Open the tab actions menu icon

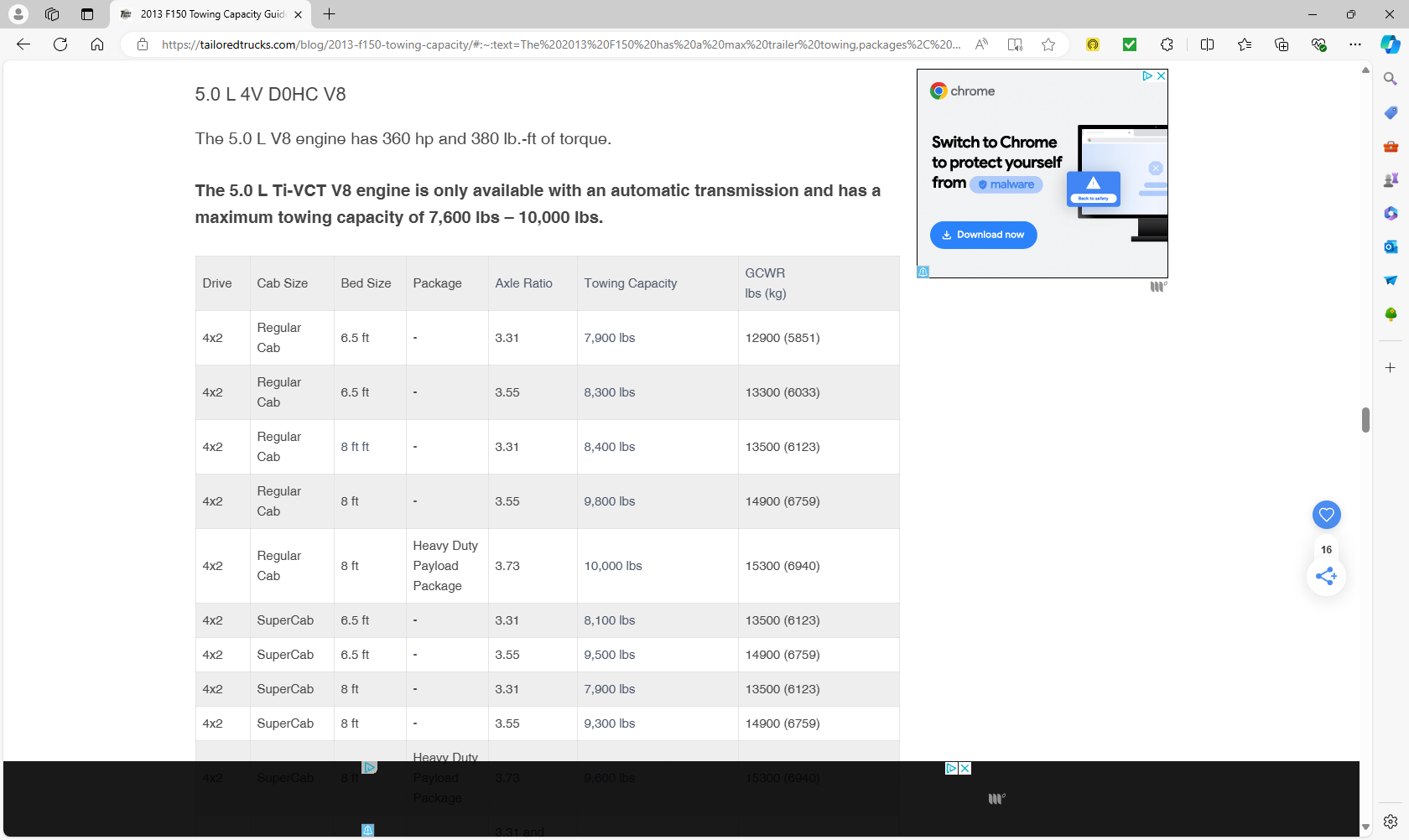(x=87, y=14)
